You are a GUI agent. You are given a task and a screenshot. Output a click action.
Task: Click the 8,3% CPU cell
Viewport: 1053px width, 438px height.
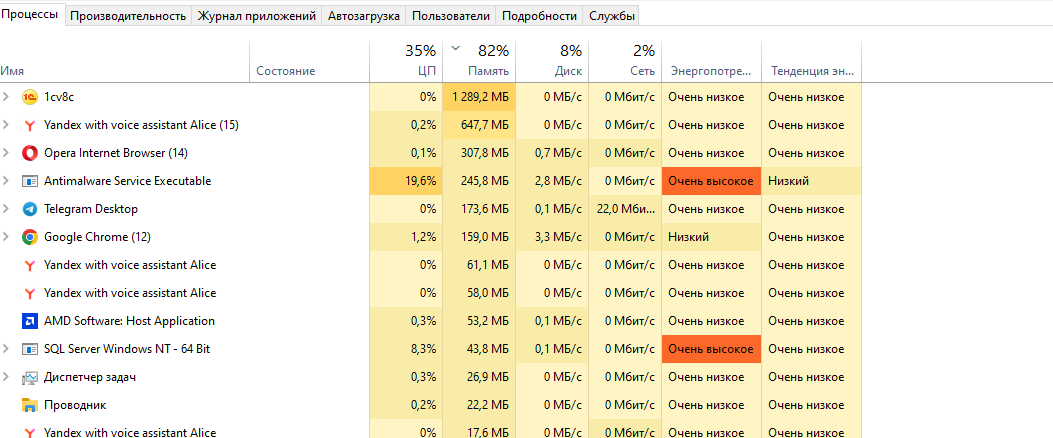coord(406,349)
